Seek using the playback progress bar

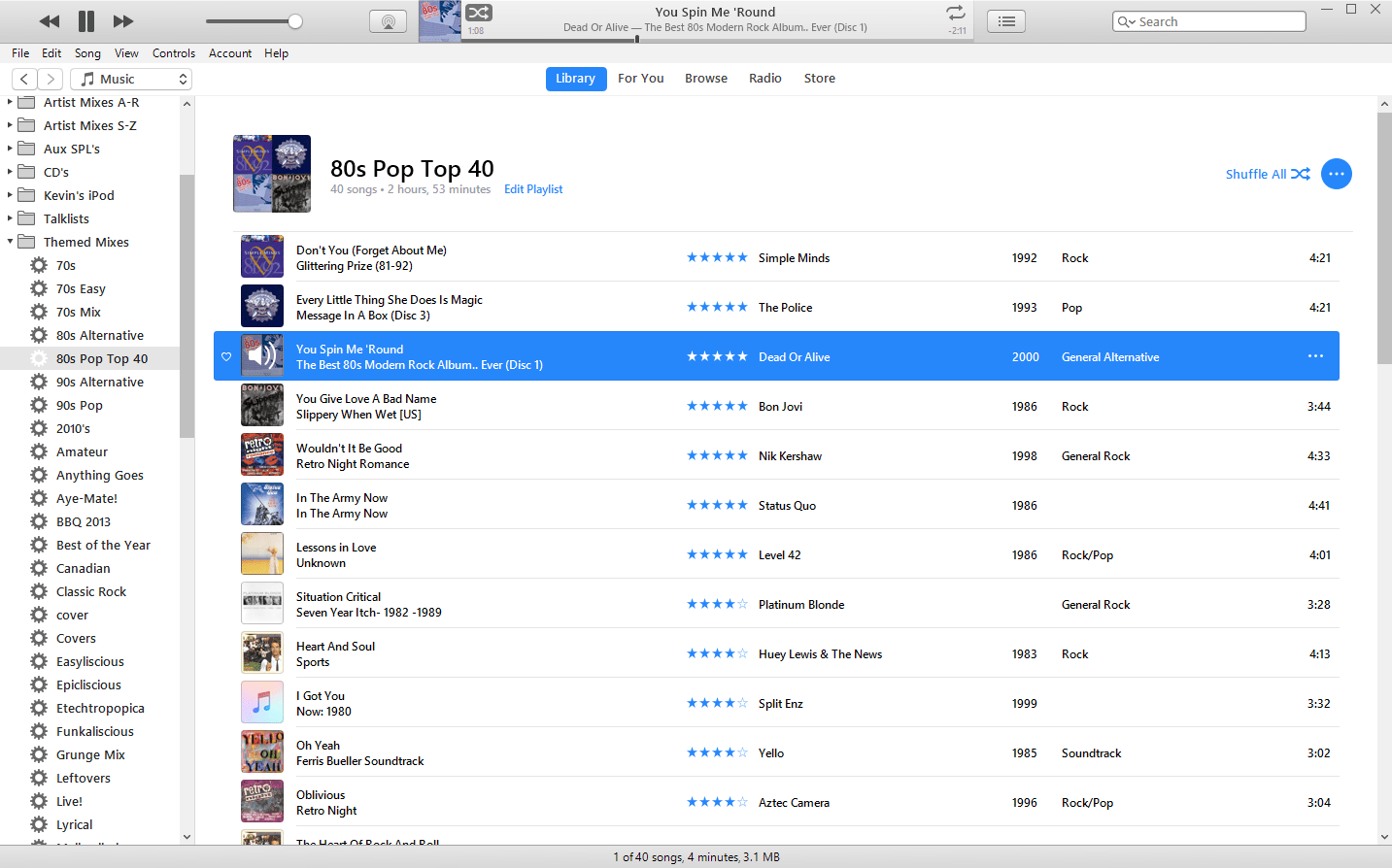pos(718,40)
